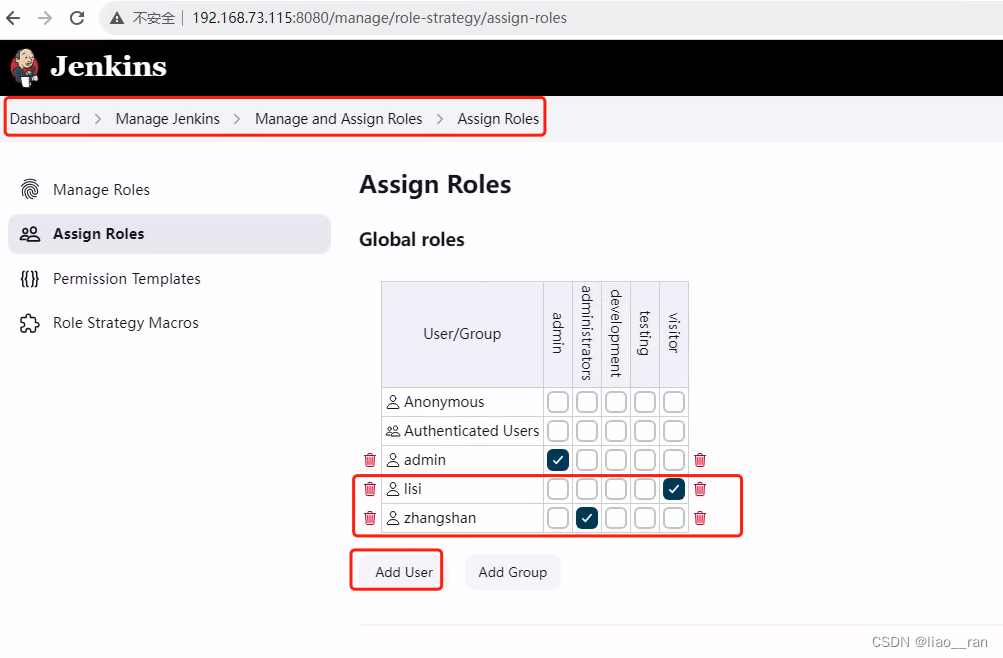Click Assign Roles breadcrumb

coord(498,119)
